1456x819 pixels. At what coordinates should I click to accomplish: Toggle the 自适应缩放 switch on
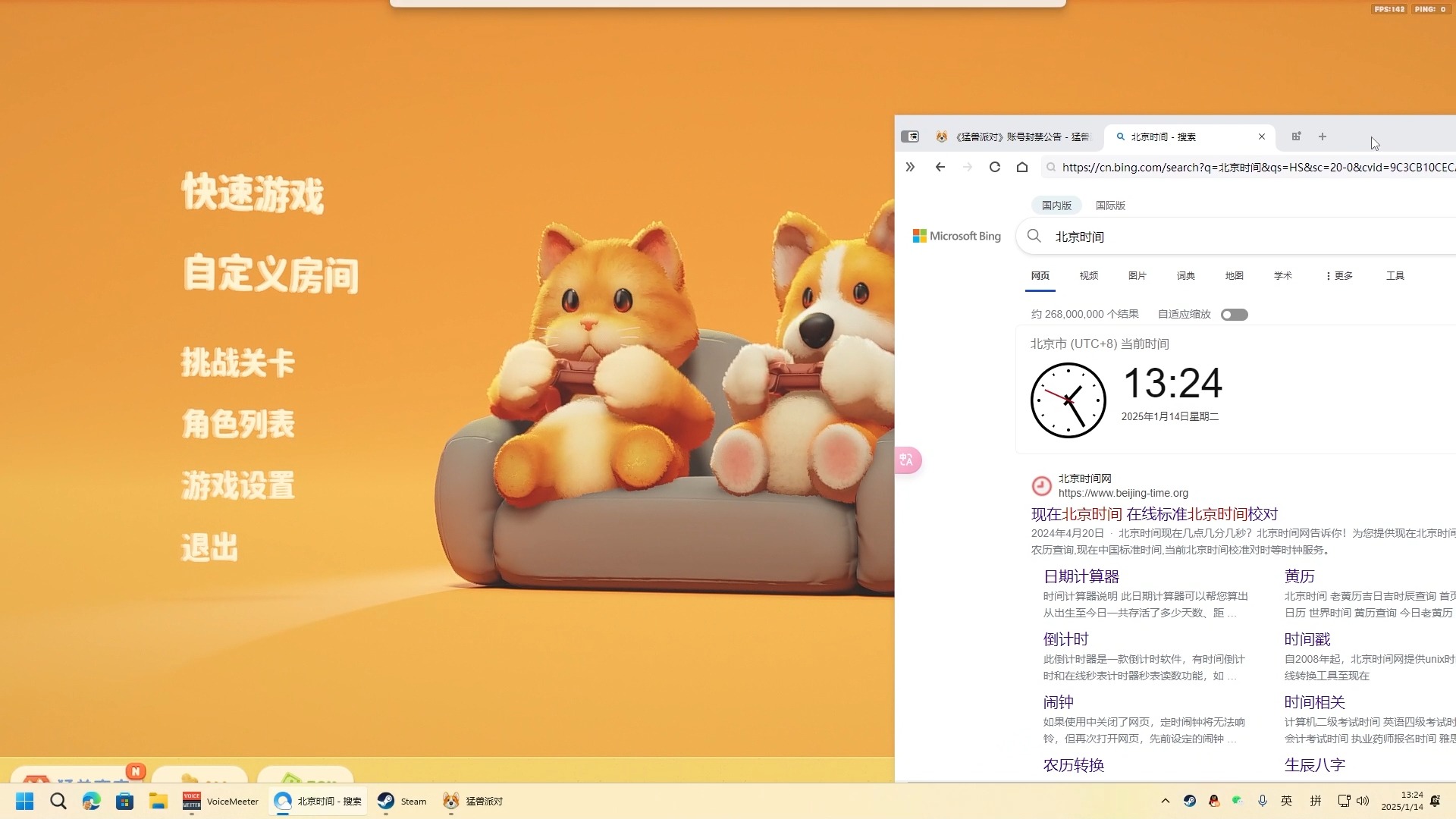[1234, 314]
